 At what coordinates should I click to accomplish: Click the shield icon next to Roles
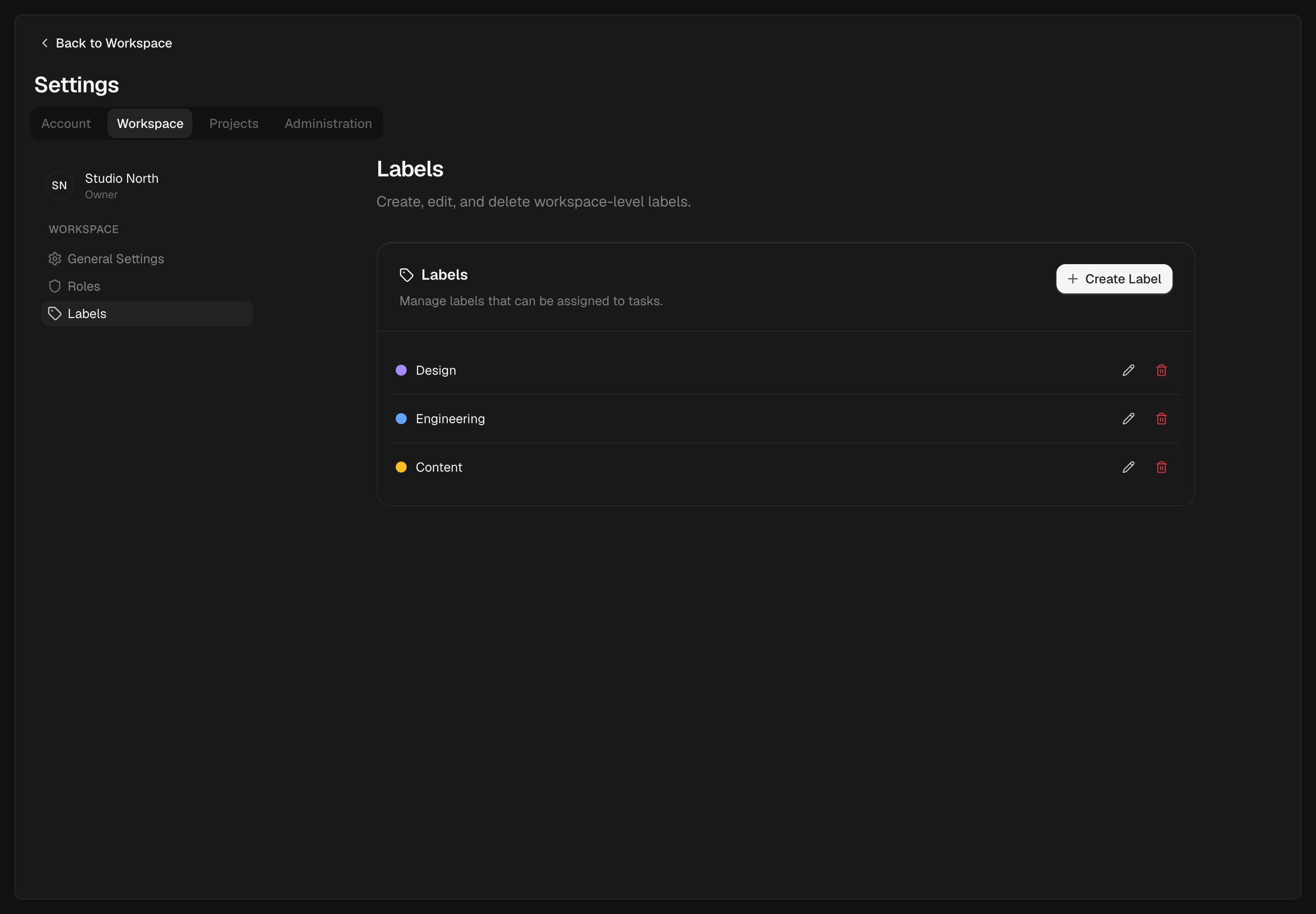55,287
